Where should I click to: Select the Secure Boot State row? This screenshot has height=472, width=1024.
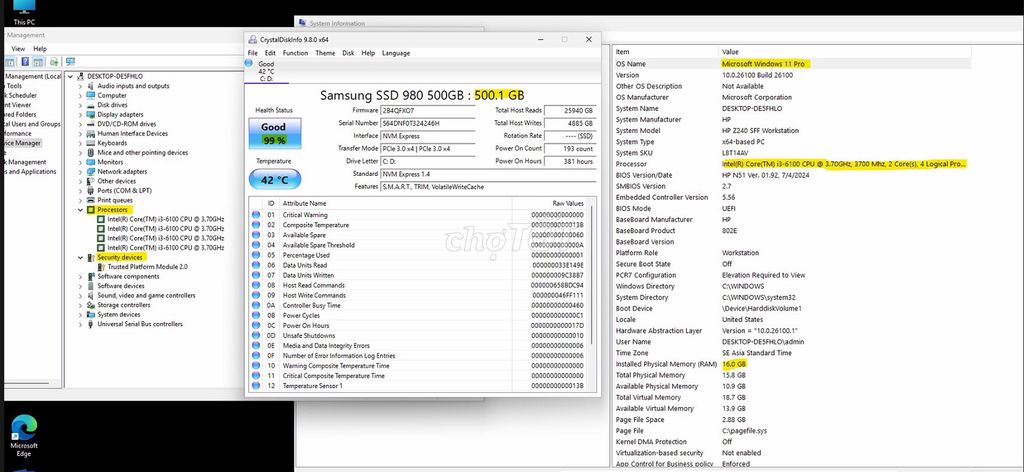[792, 264]
